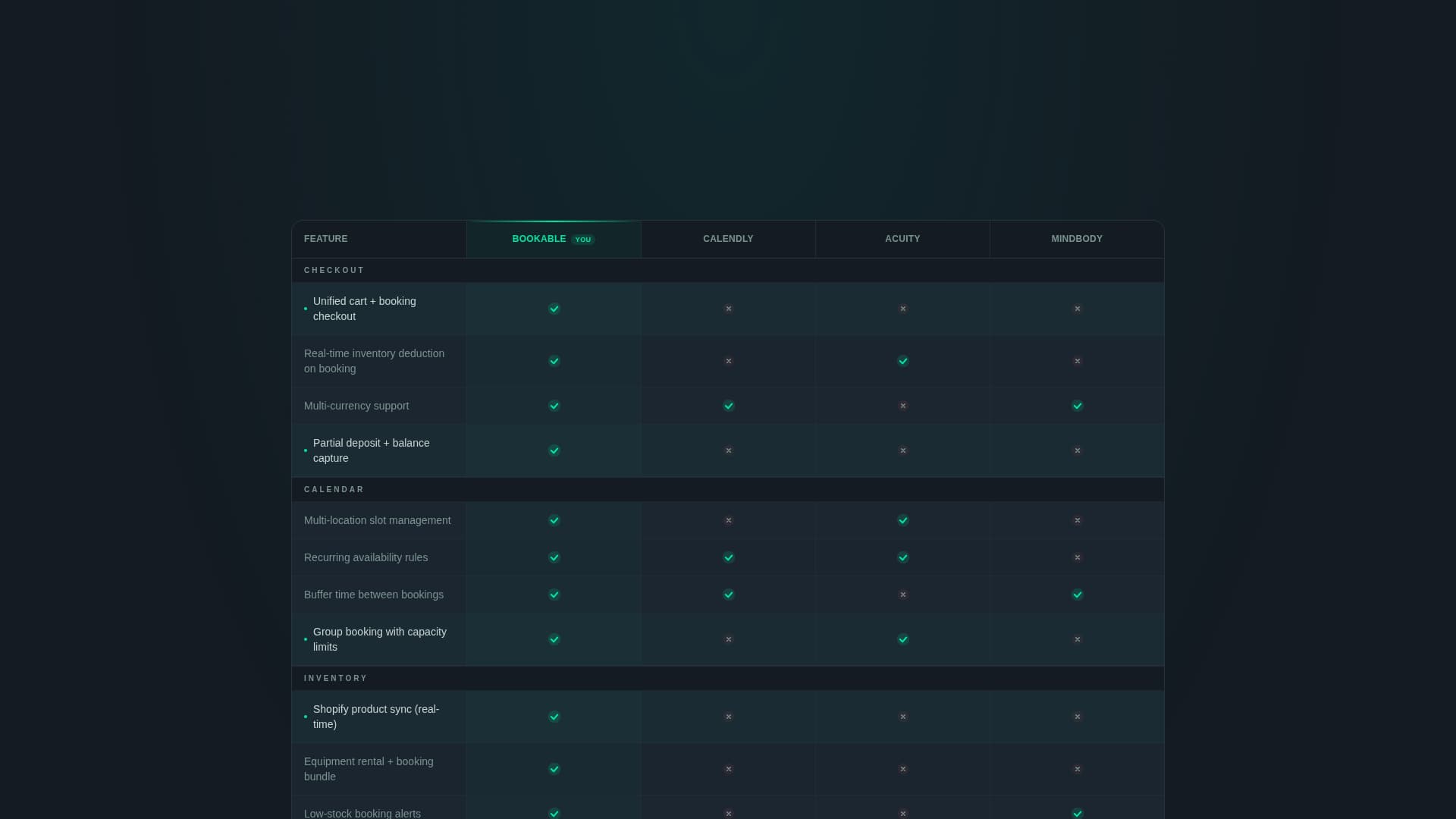Click Bookable checkmark for Real-time inventory deduction
This screenshot has width=1456, height=819.
[554, 361]
